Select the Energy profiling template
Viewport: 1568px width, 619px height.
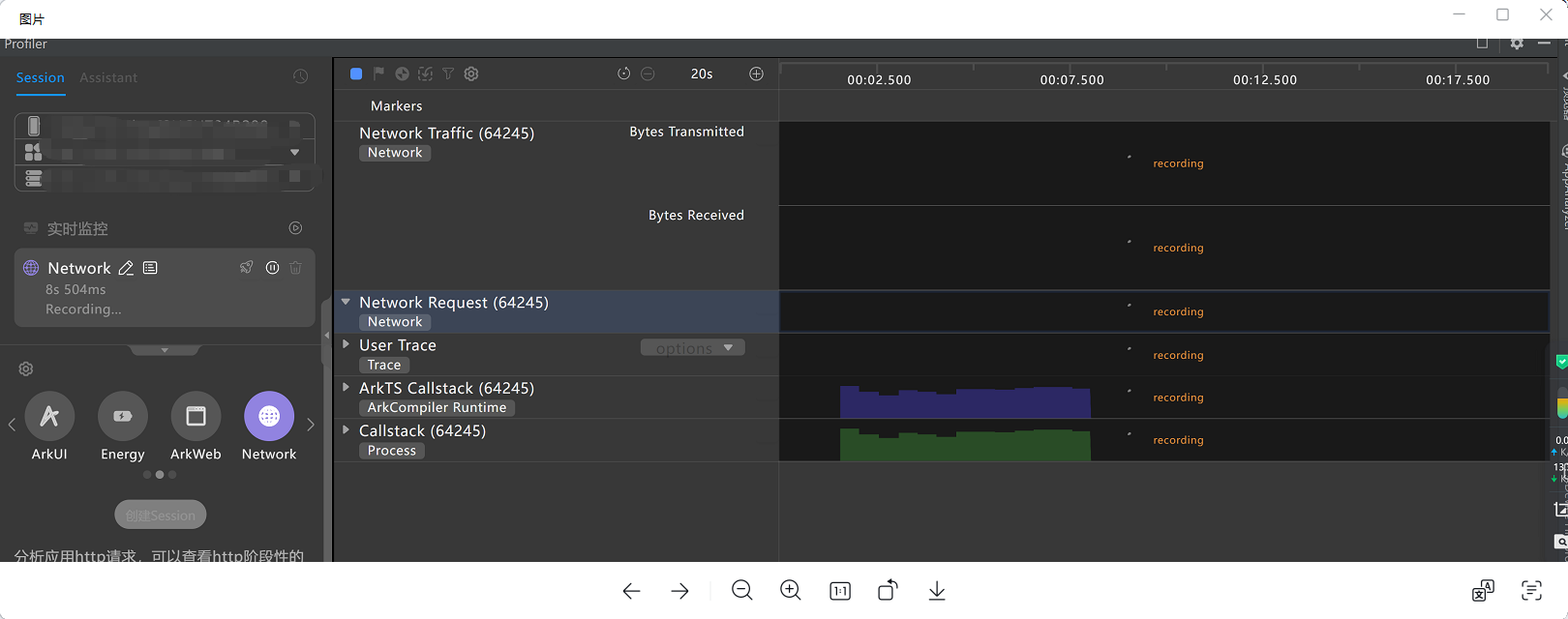123,416
